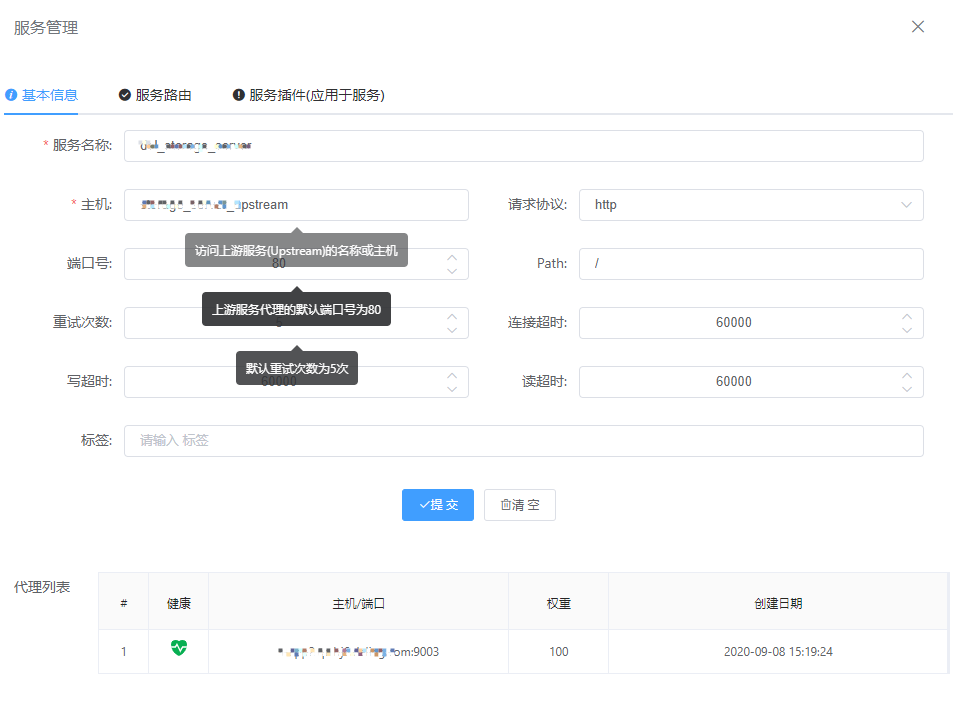953x706 pixels.
Task: Increase the 连接超时 value
Action: click(907, 316)
